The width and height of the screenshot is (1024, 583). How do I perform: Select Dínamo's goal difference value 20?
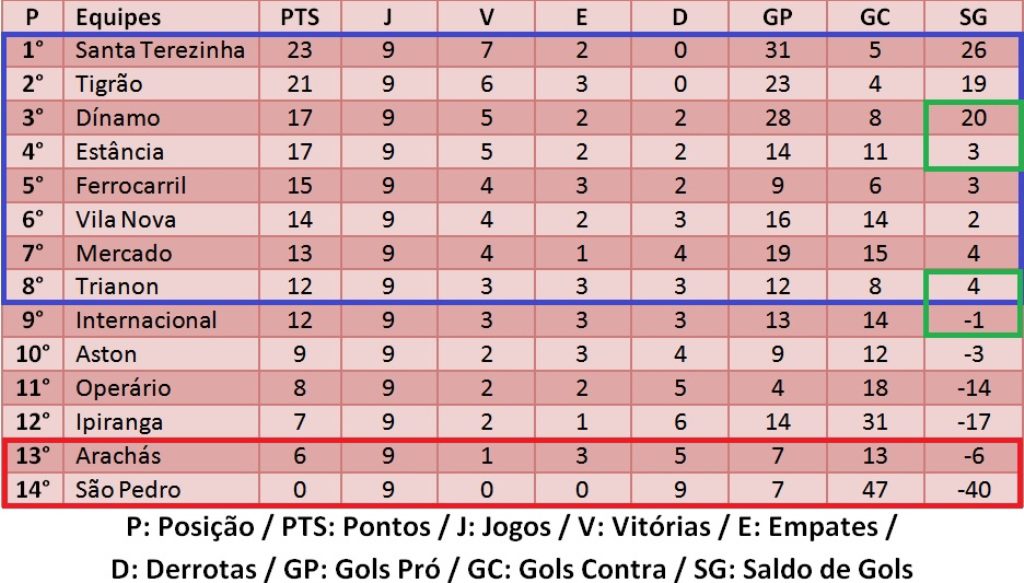tap(973, 118)
